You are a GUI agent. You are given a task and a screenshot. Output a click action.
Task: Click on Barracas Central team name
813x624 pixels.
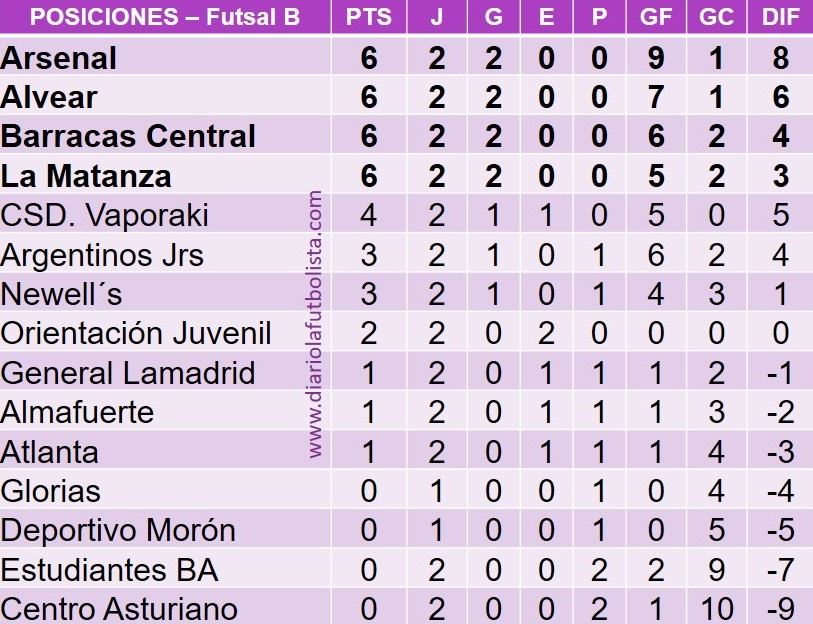[x=128, y=136]
